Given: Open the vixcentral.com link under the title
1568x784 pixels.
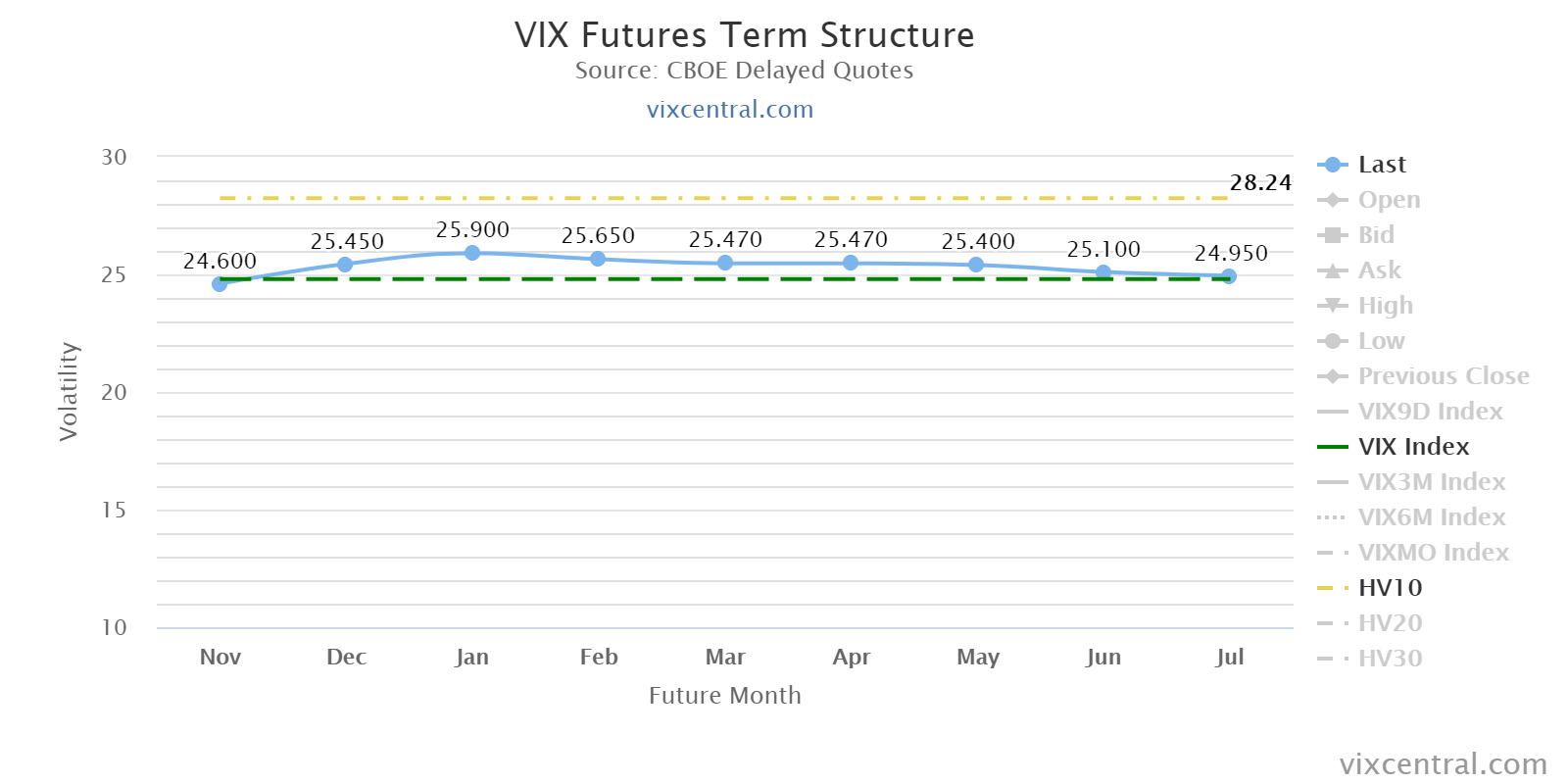Looking at the screenshot, I should tap(730, 109).
